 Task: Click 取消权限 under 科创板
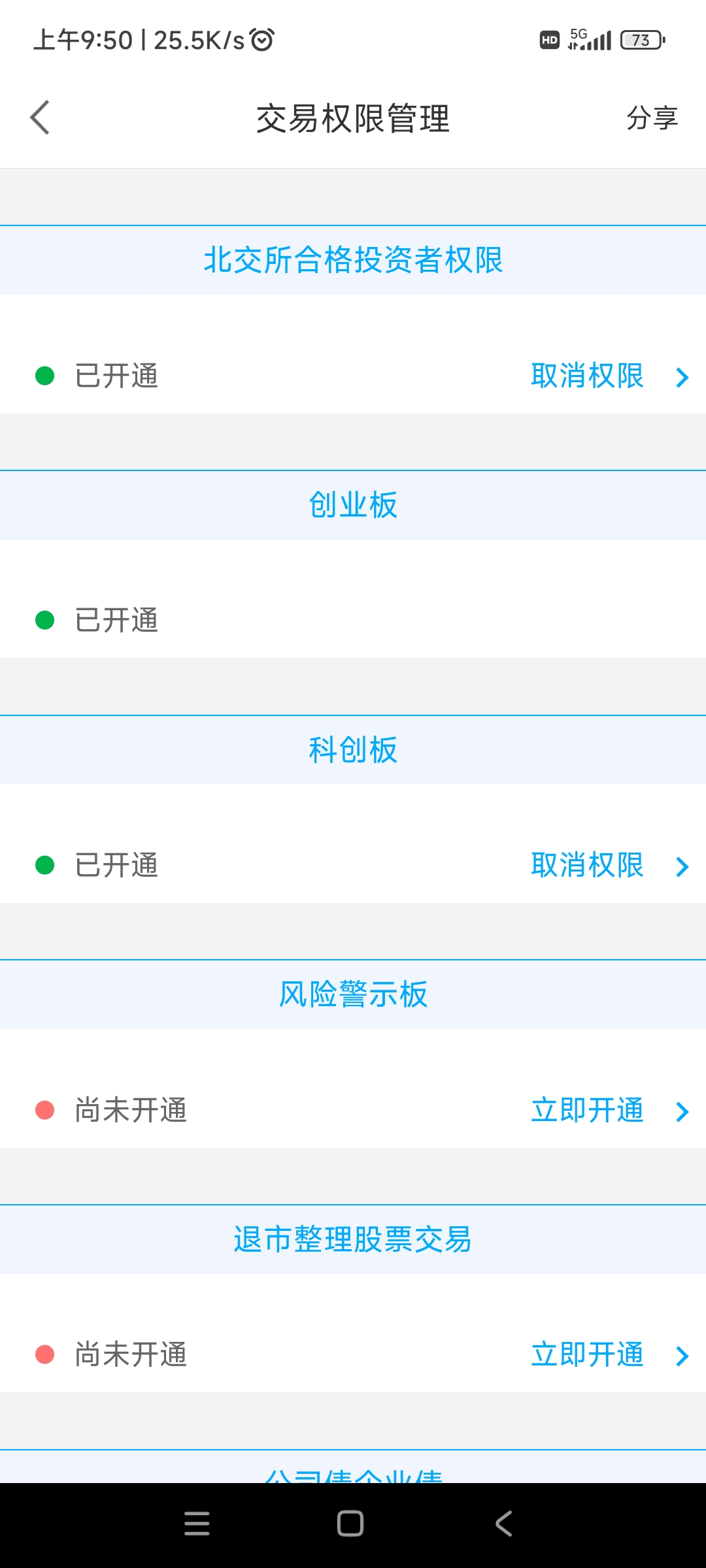coord(587,866)
